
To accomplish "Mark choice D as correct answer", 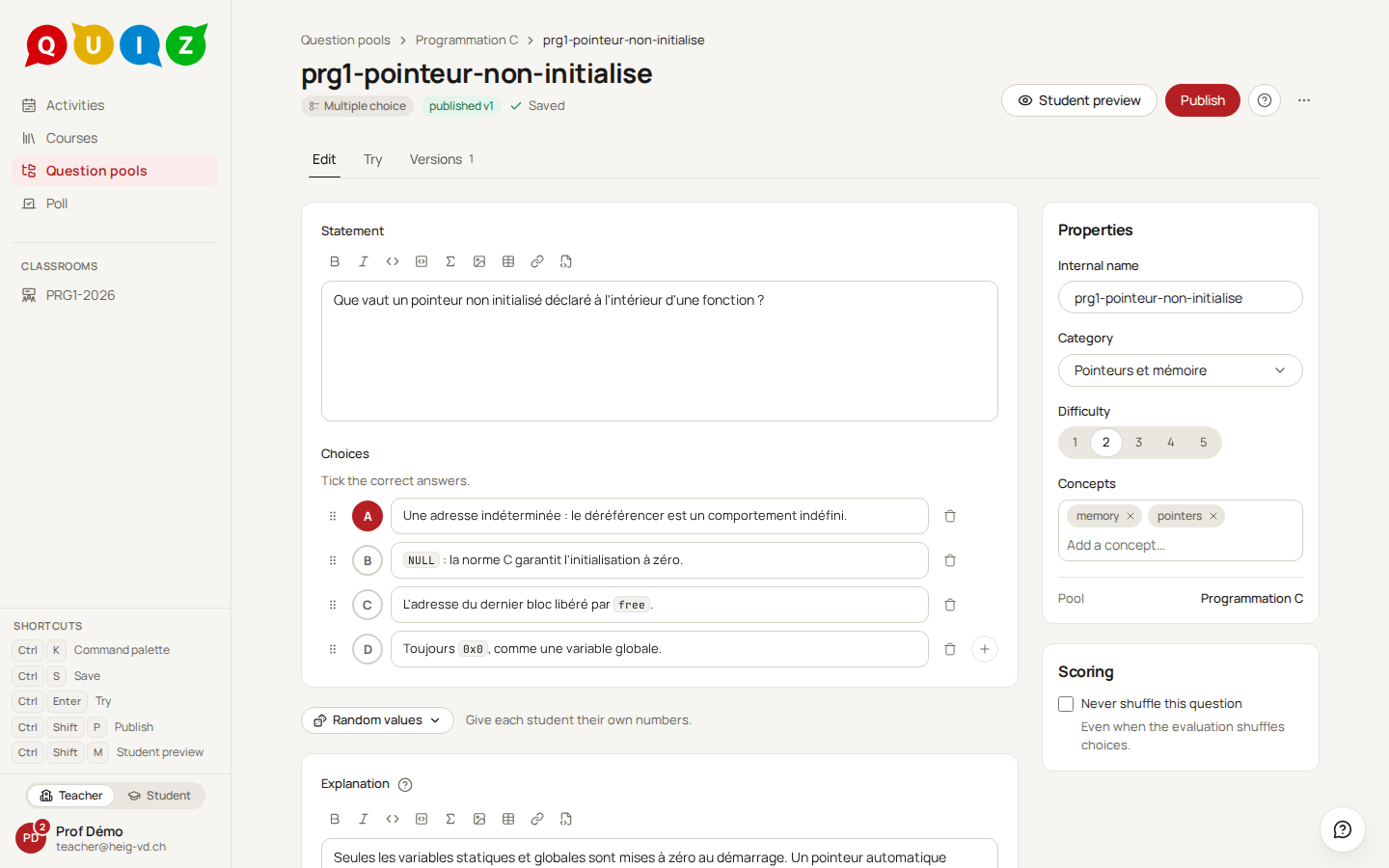I will coord(368,649).
